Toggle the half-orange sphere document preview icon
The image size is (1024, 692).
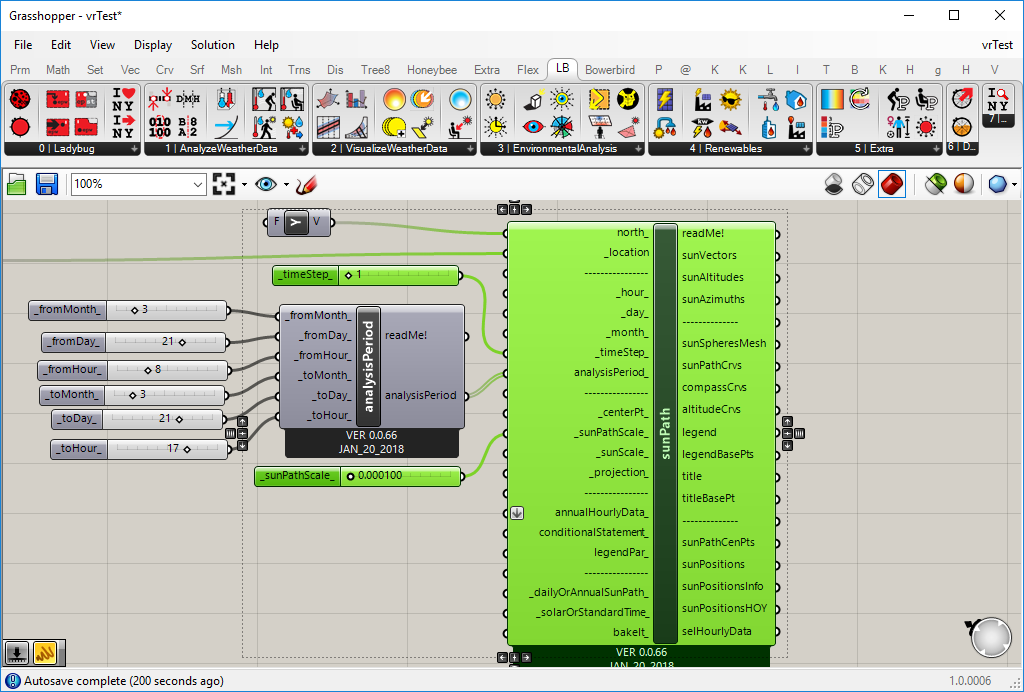coord(964,185)
